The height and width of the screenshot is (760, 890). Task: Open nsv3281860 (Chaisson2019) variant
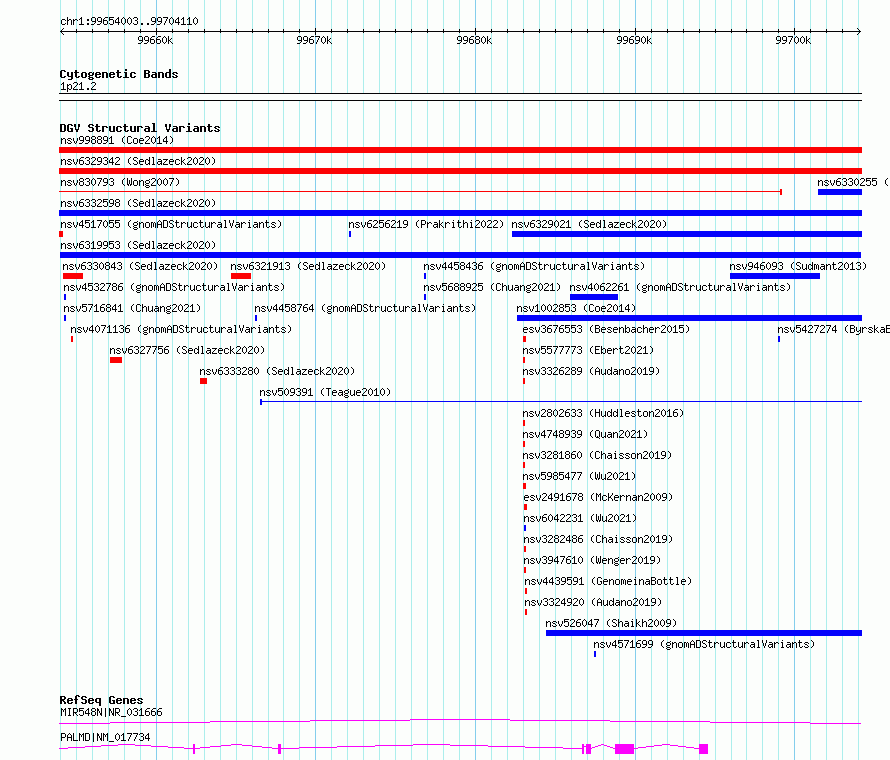[597, 455]
